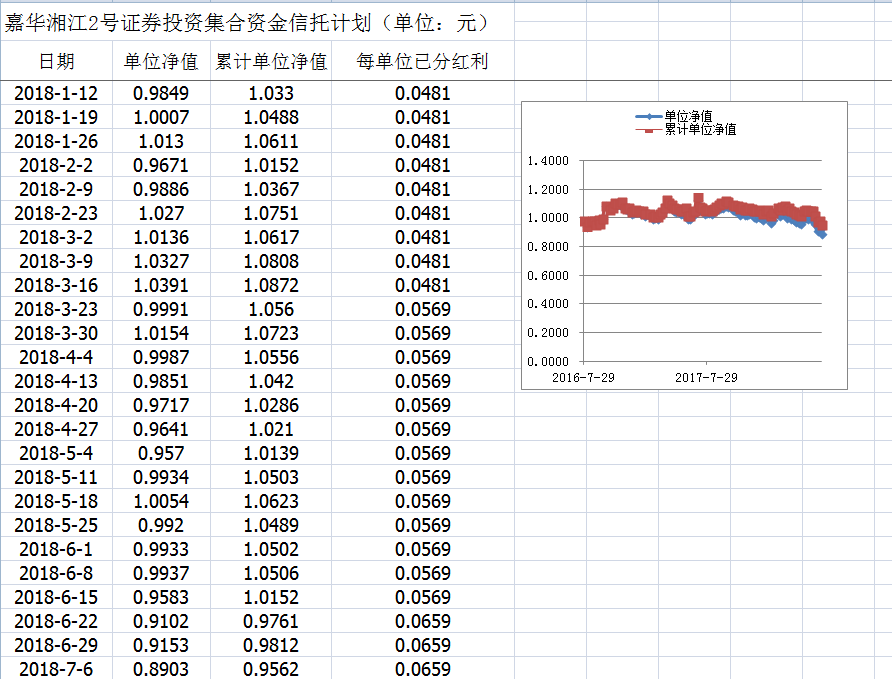Click the cell with value 1.0488
Image resolution: width=892 pixels, height=679 pixels.
point(271,117)
